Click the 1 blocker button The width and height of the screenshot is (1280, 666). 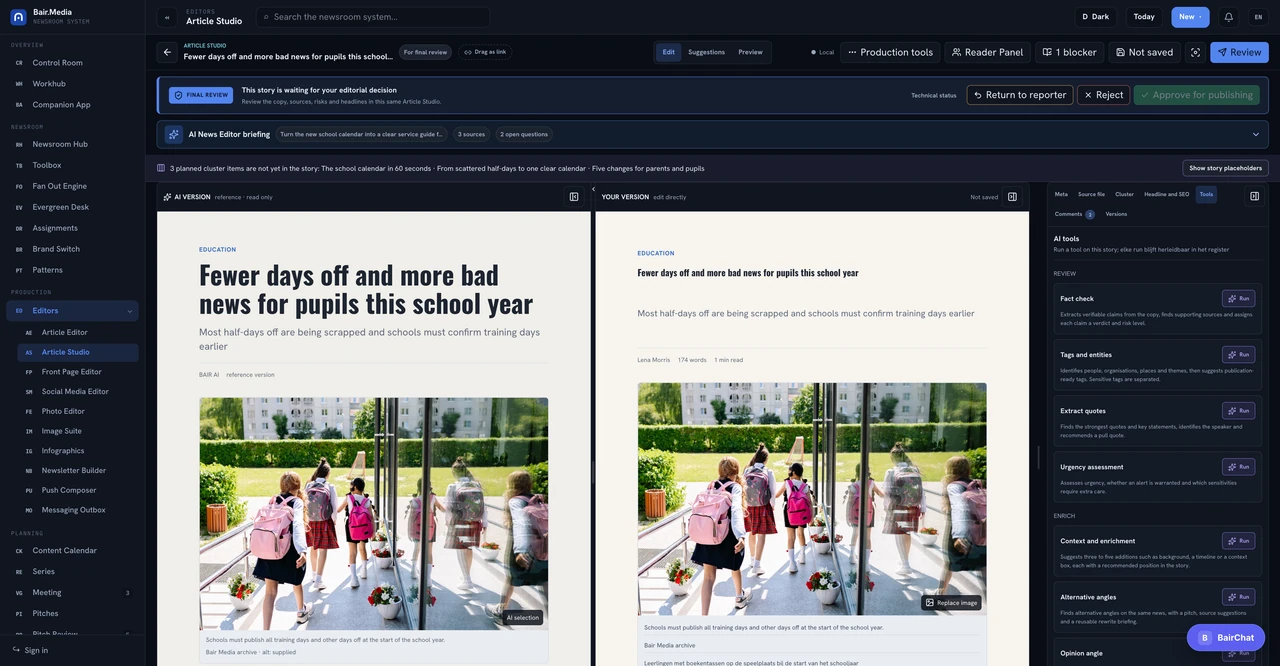1069,52
